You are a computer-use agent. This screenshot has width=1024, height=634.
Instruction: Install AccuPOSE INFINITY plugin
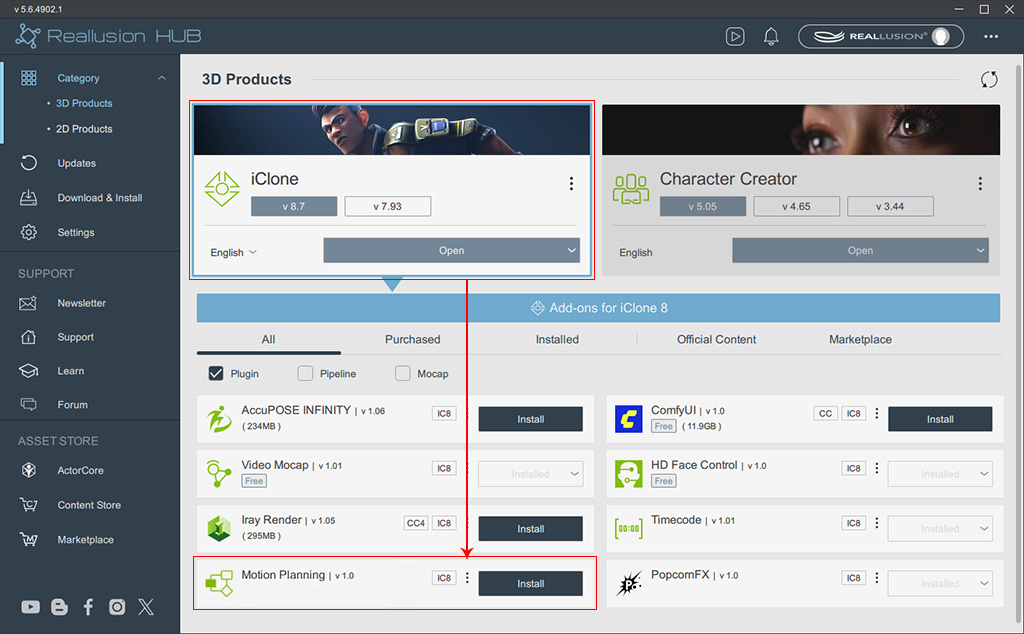pyautogui.click(x=530, y=419)
